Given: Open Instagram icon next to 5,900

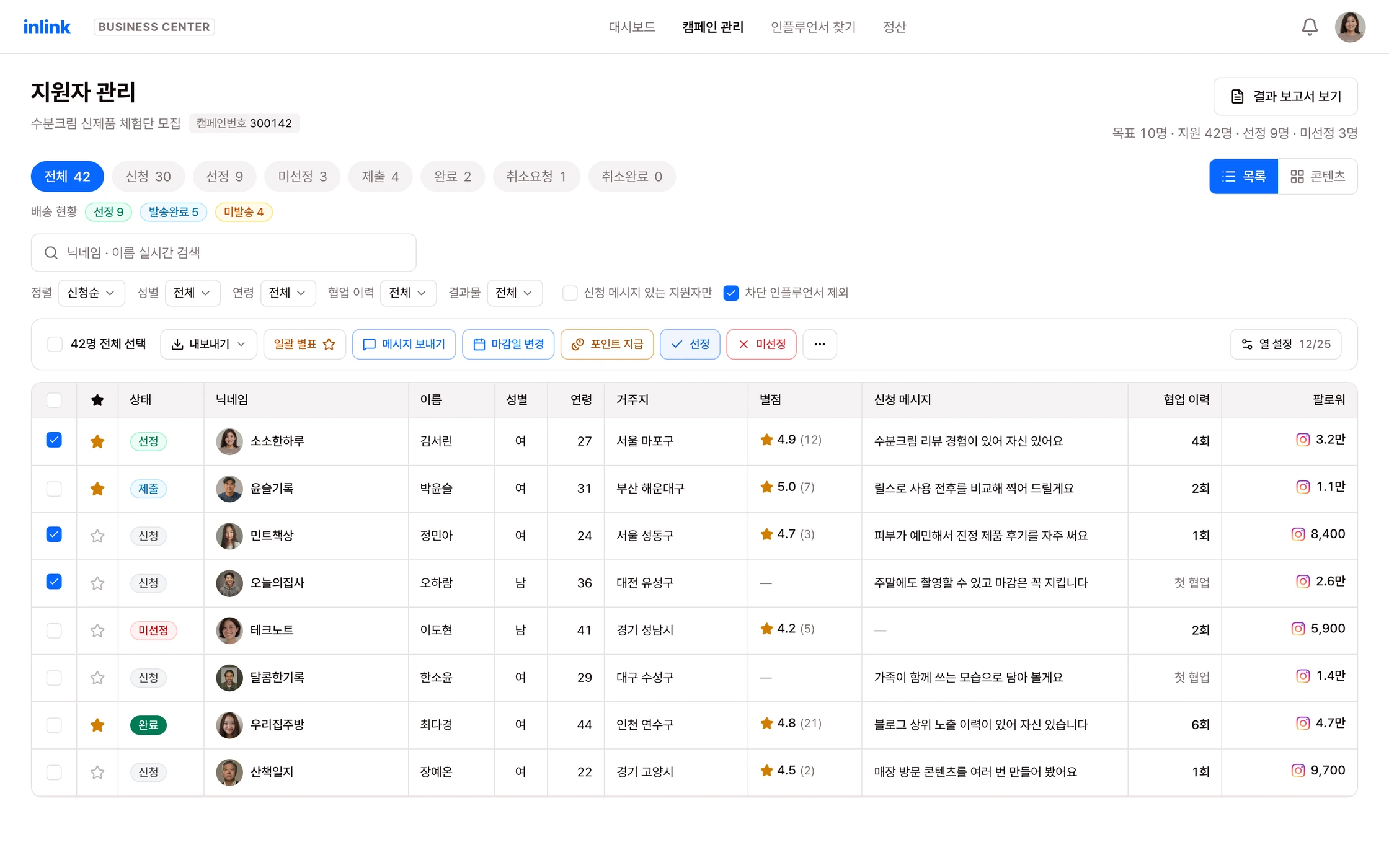Looking at the screenshot, I should (1298, 629).
